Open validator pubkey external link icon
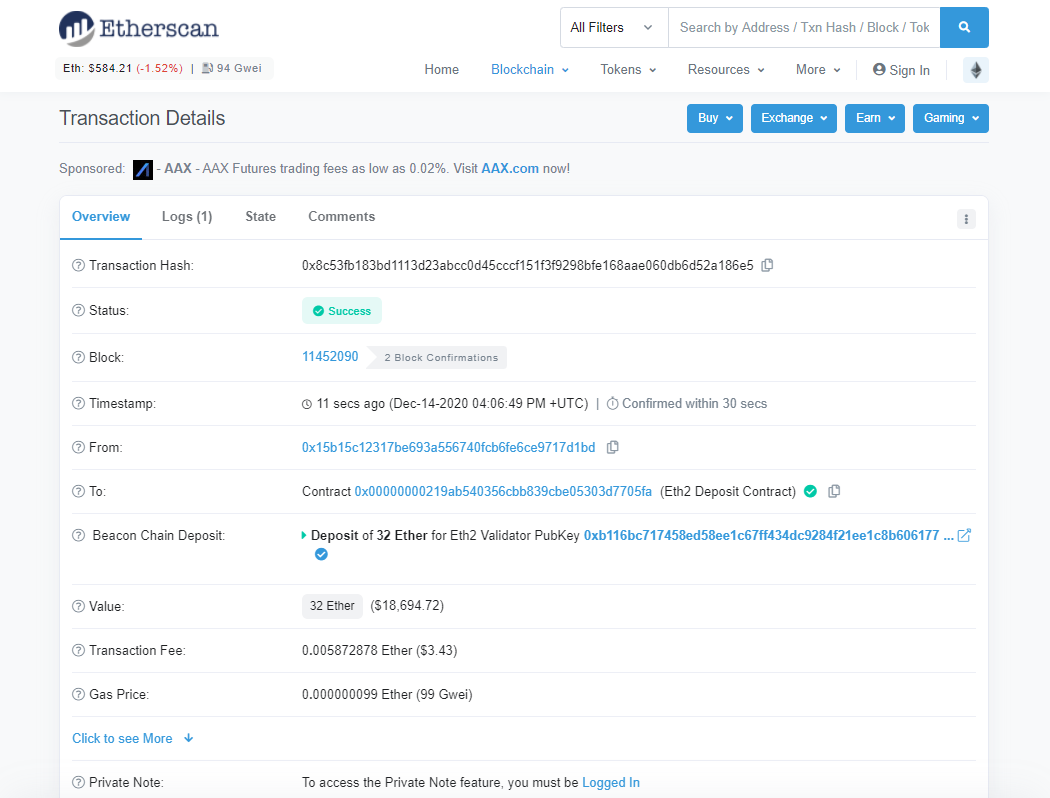The height and width of the screenshot is (798, 1050). click(x=964, y=535)
